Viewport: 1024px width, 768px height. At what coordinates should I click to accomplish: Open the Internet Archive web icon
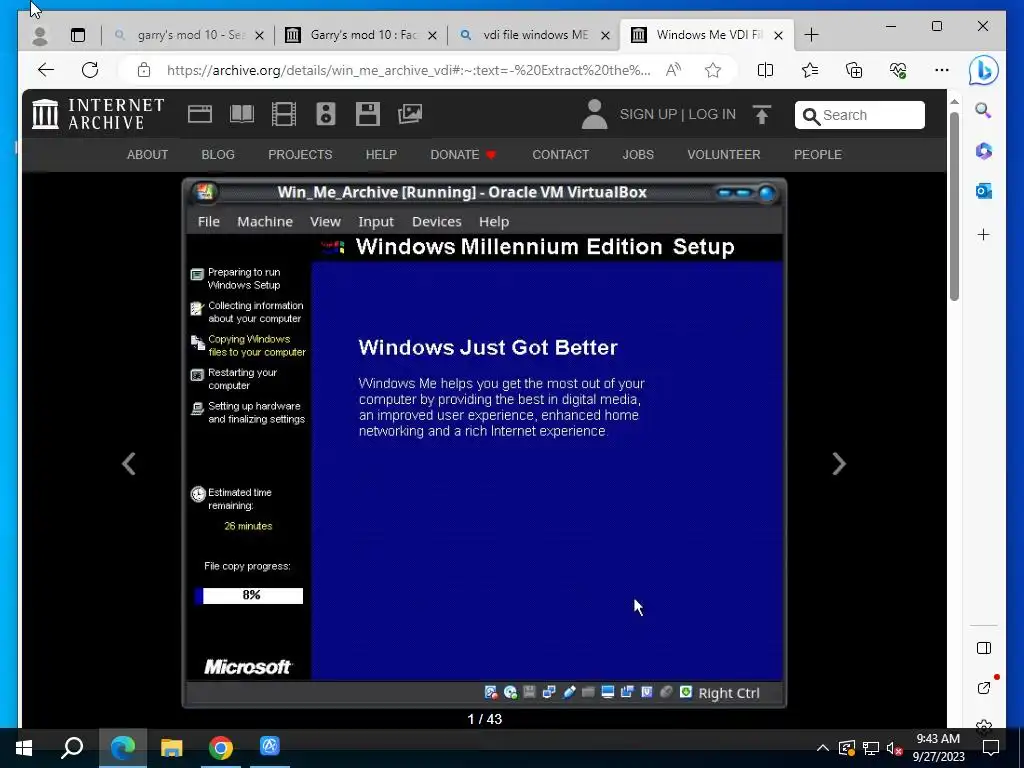[200, 114]
